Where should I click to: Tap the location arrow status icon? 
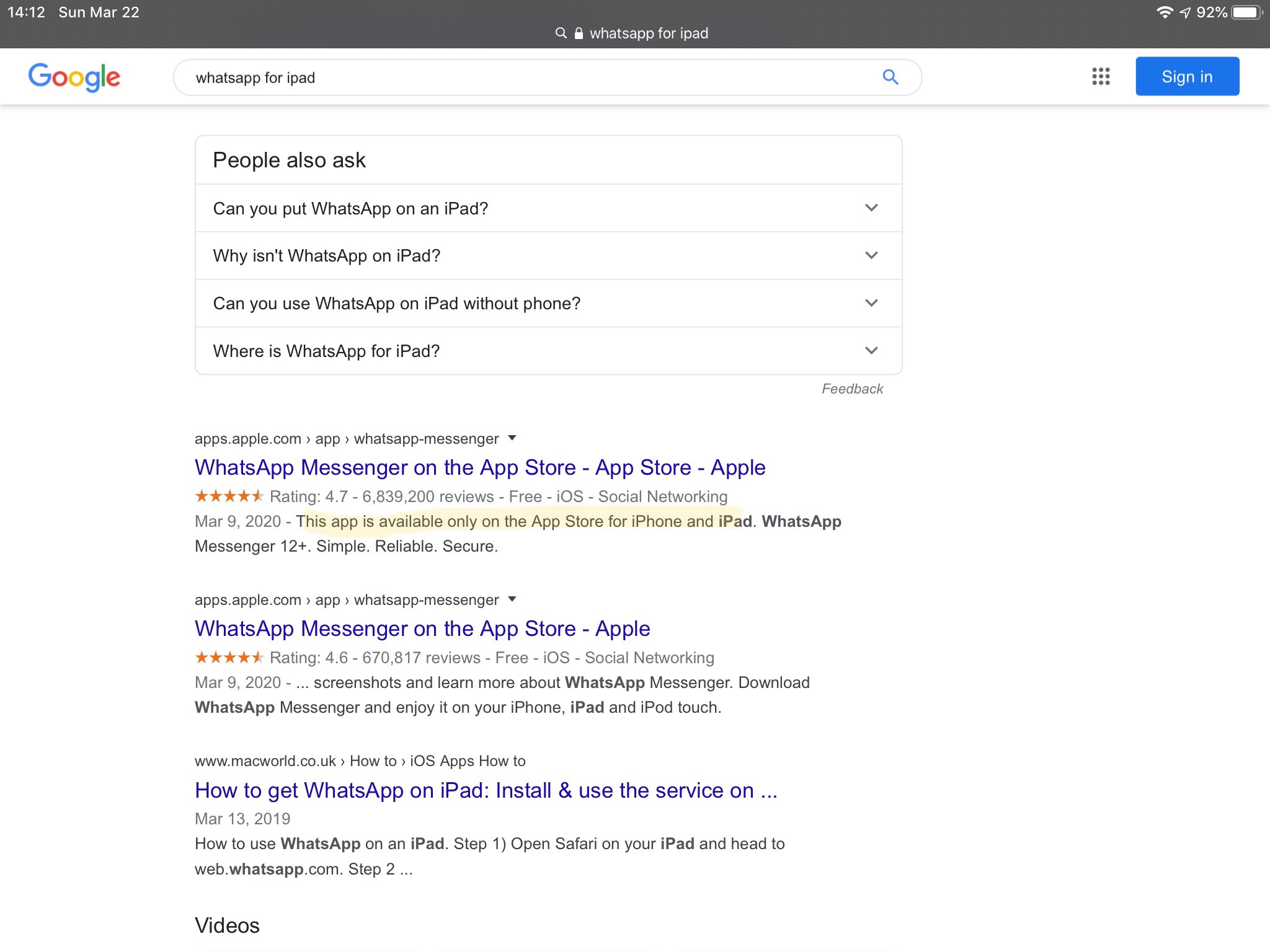click(1185, 12)
